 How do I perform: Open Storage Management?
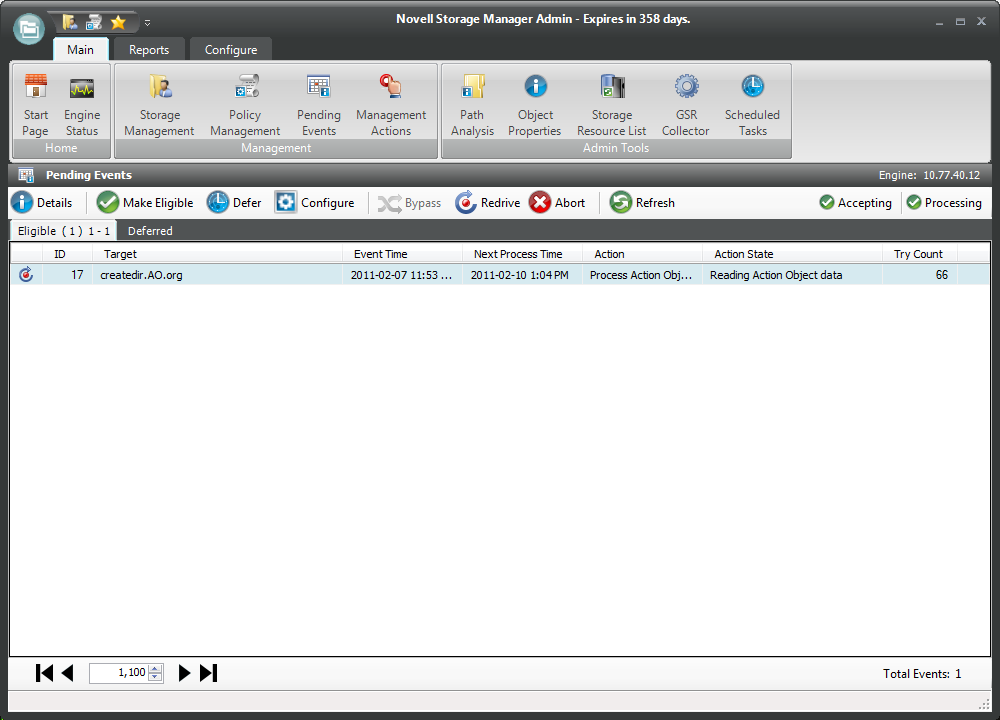point(159,105)
